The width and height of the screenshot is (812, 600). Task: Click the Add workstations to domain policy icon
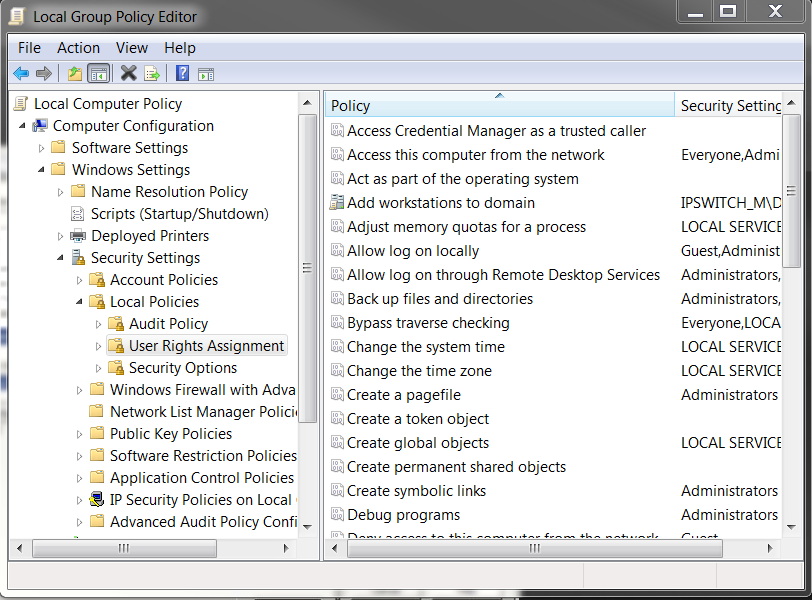[x=337, y=202]
